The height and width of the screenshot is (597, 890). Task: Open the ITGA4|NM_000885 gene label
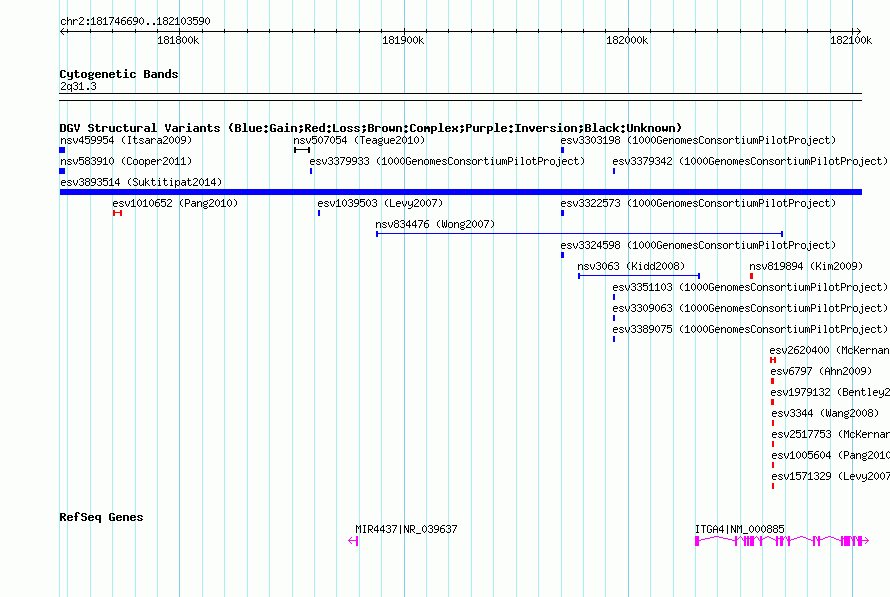tap(740, 529)
